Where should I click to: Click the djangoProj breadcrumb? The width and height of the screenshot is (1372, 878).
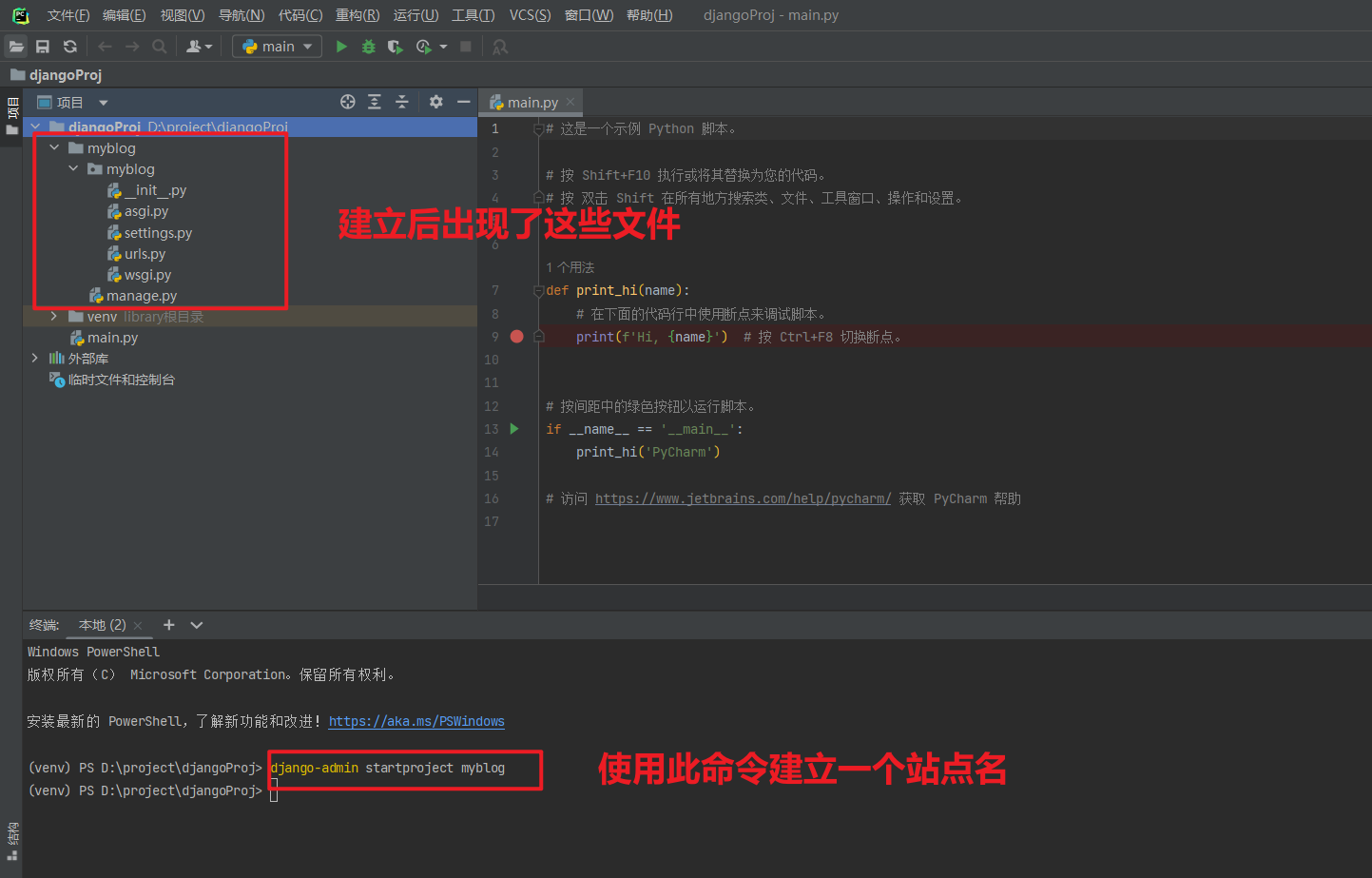click(x=56, y=74)
